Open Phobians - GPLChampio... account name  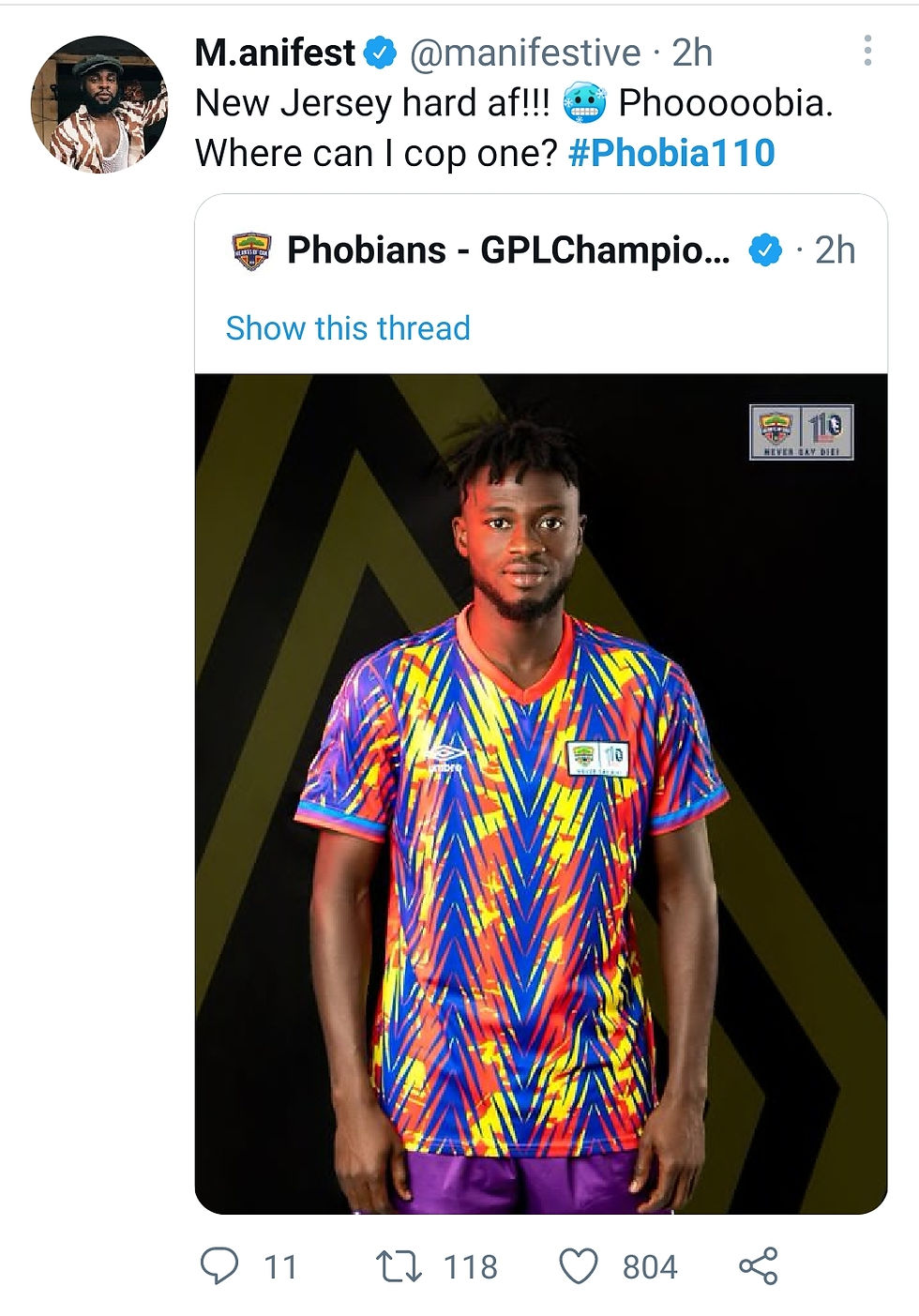(x=508, y=250)
